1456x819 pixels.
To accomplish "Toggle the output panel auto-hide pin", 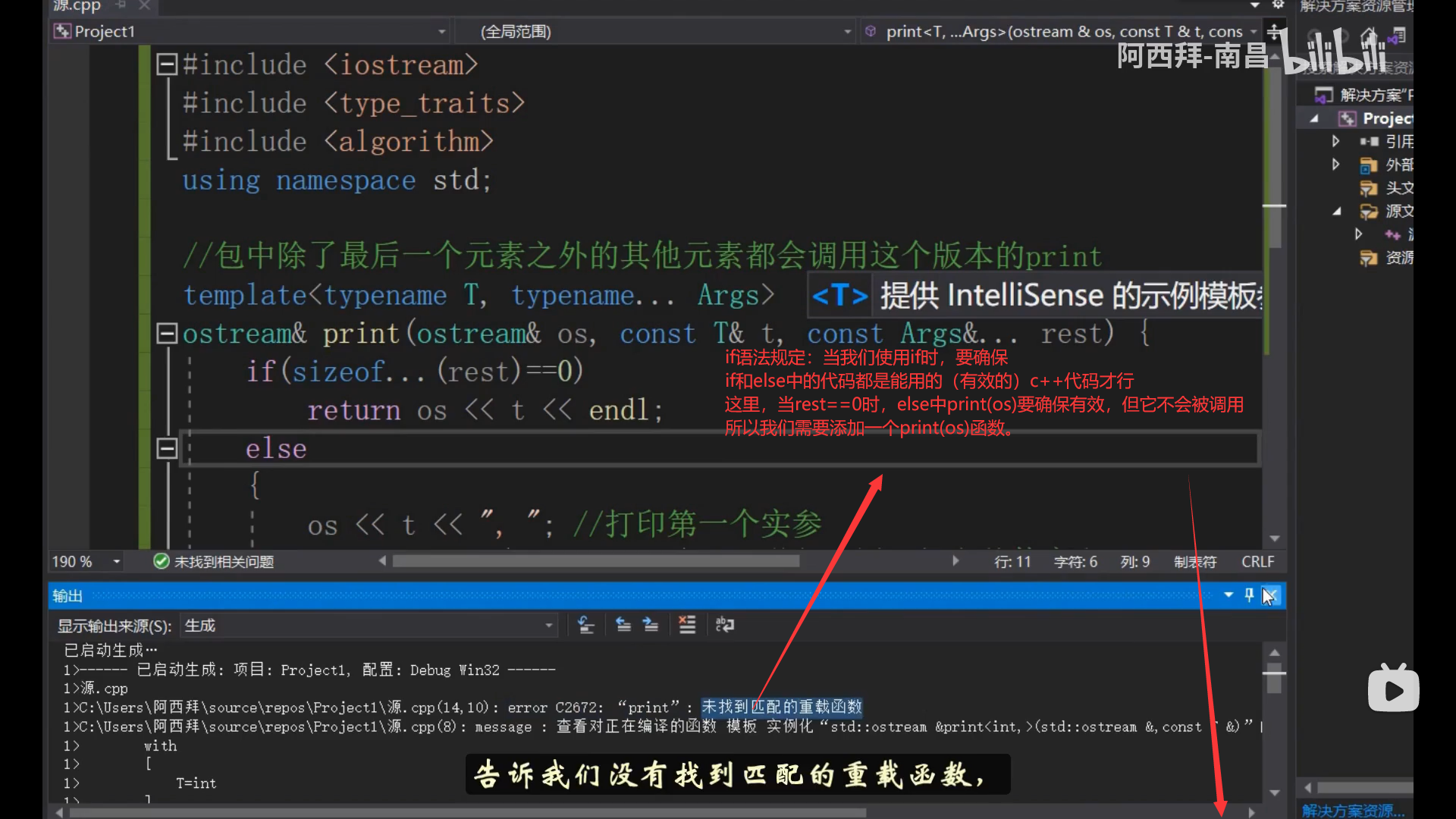I will [1249, 595].
